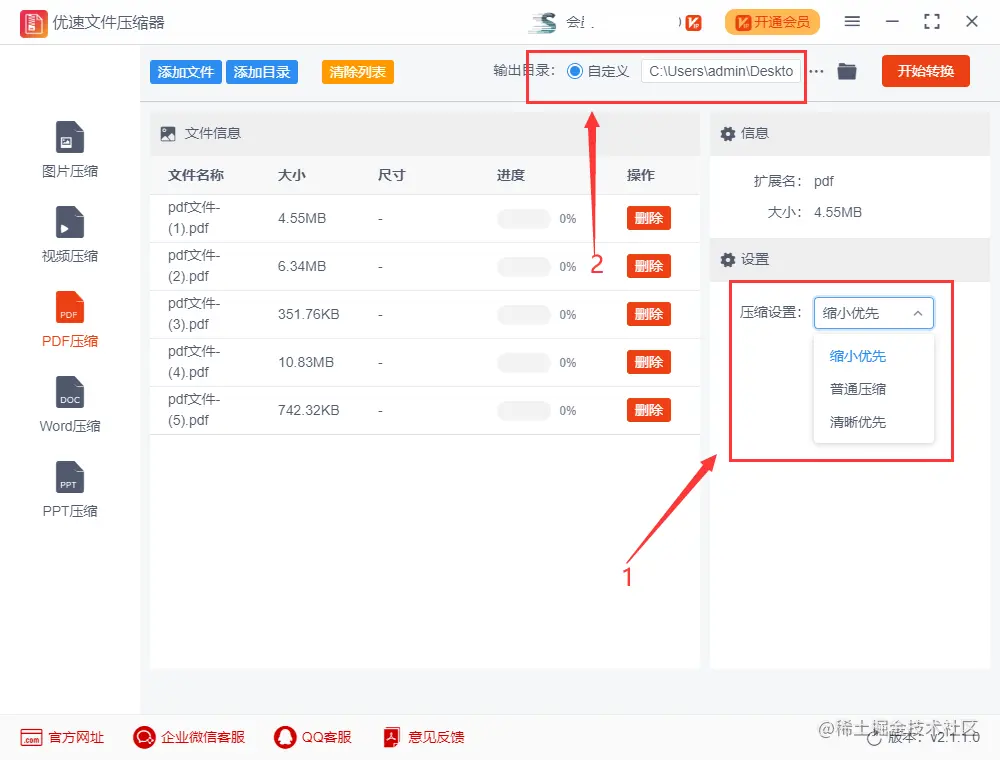This screenshot has height=760, width=1000.
Task: Click 开通会员 membership button
Action: (x=772, y=22)
